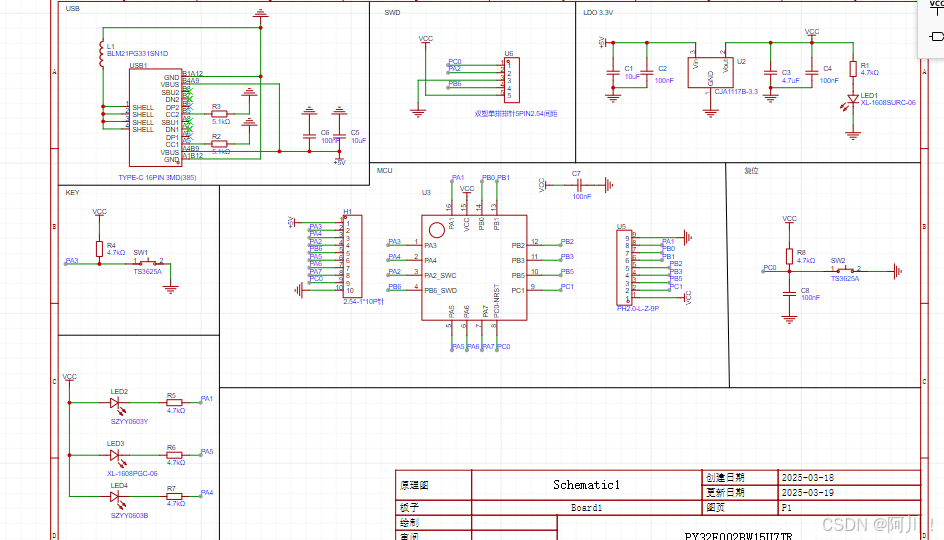Select resistor R1 4.7kΩ
The image size is (944, 540).
coord(853,69)
